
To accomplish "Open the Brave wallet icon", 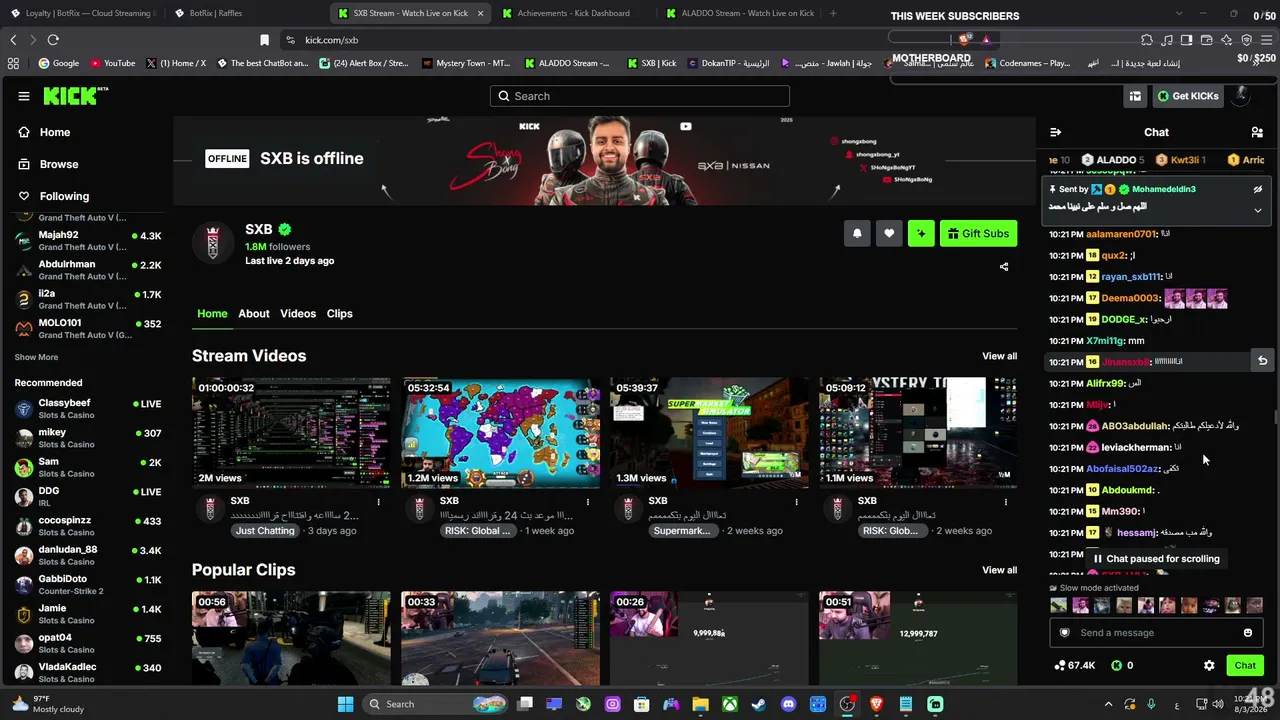I will (x=1206, y=40).
